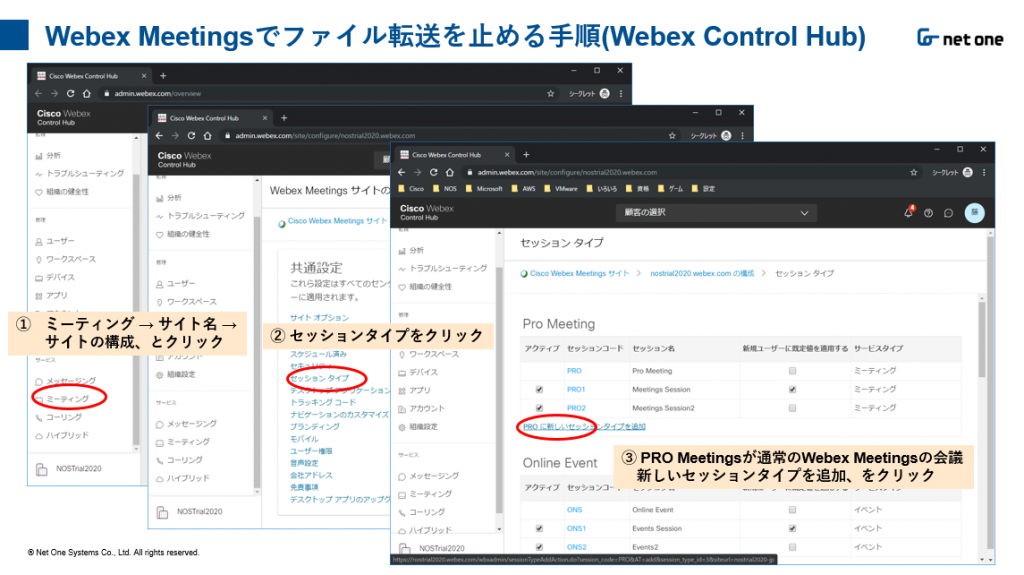
Task: Open メッセージング in front window sidebar
Action: pos(428,476)
